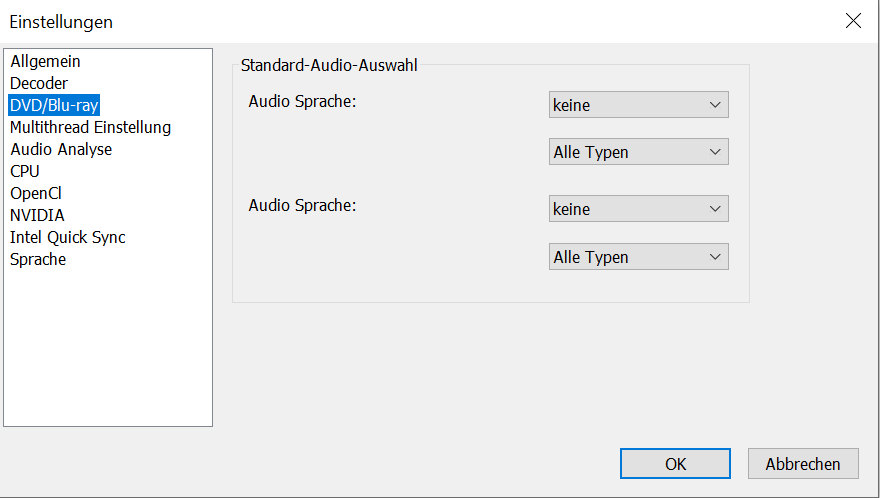Select the DVD/Blu-ray category
The image size is (880, 498).
point(54,105)
